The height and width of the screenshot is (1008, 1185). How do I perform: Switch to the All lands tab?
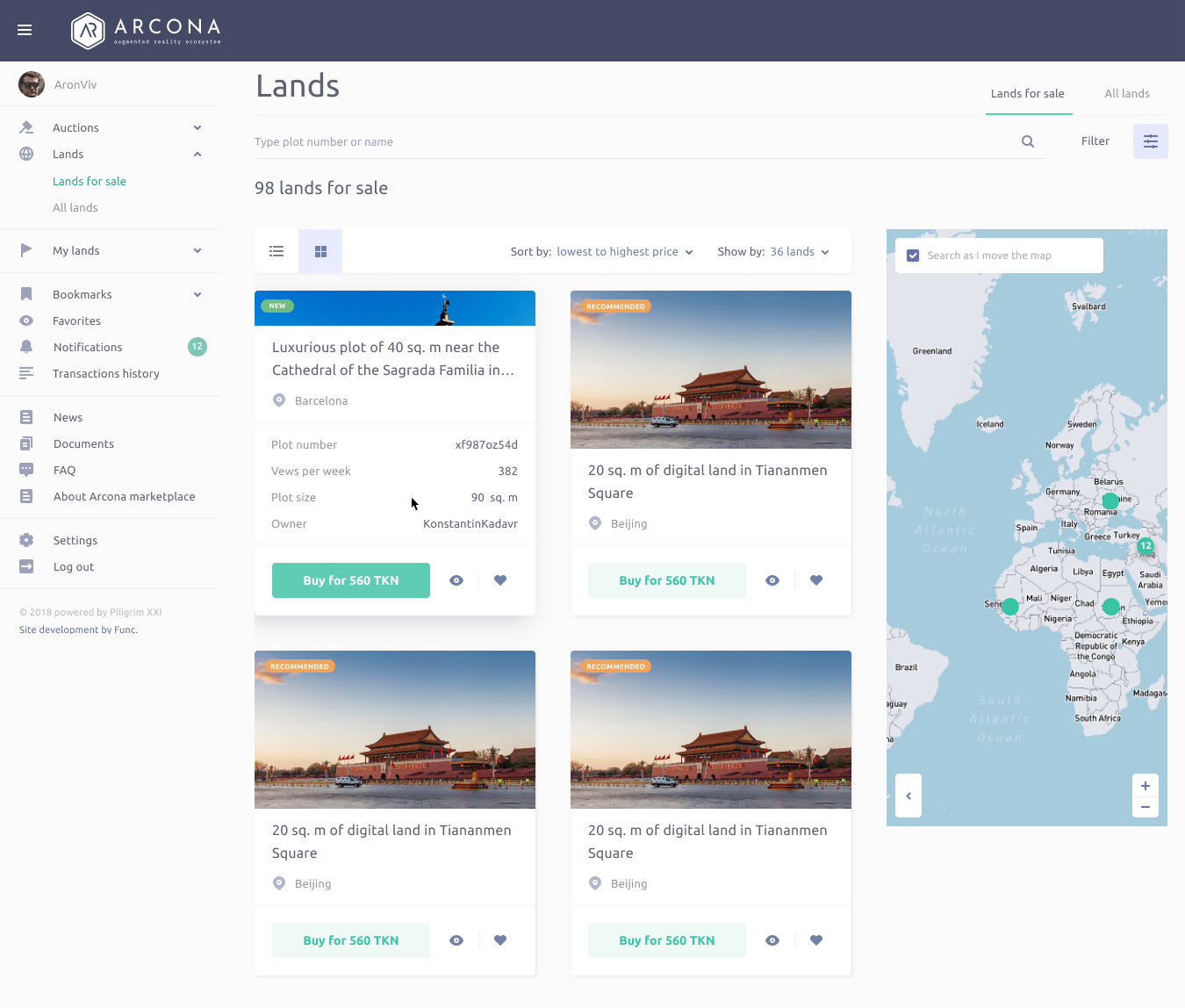[1126, 94]
